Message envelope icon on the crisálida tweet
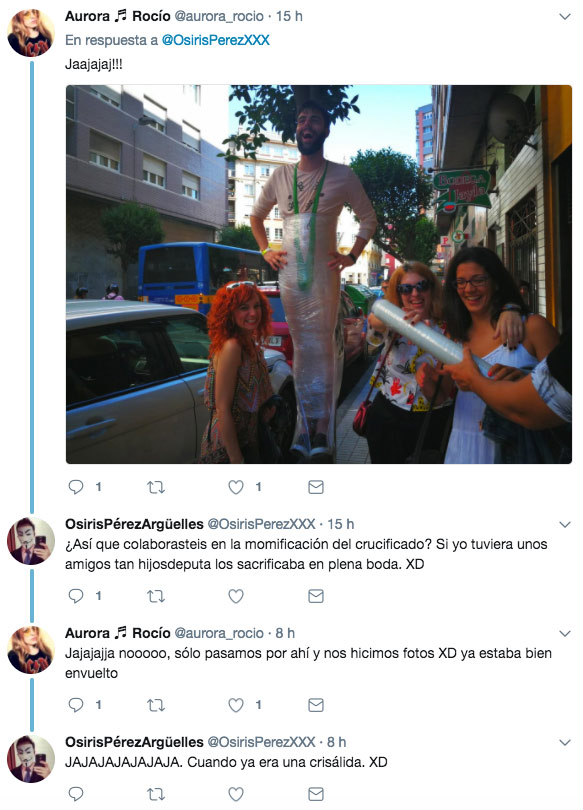Viewport: 583px width, 810px height. [316, 794]
